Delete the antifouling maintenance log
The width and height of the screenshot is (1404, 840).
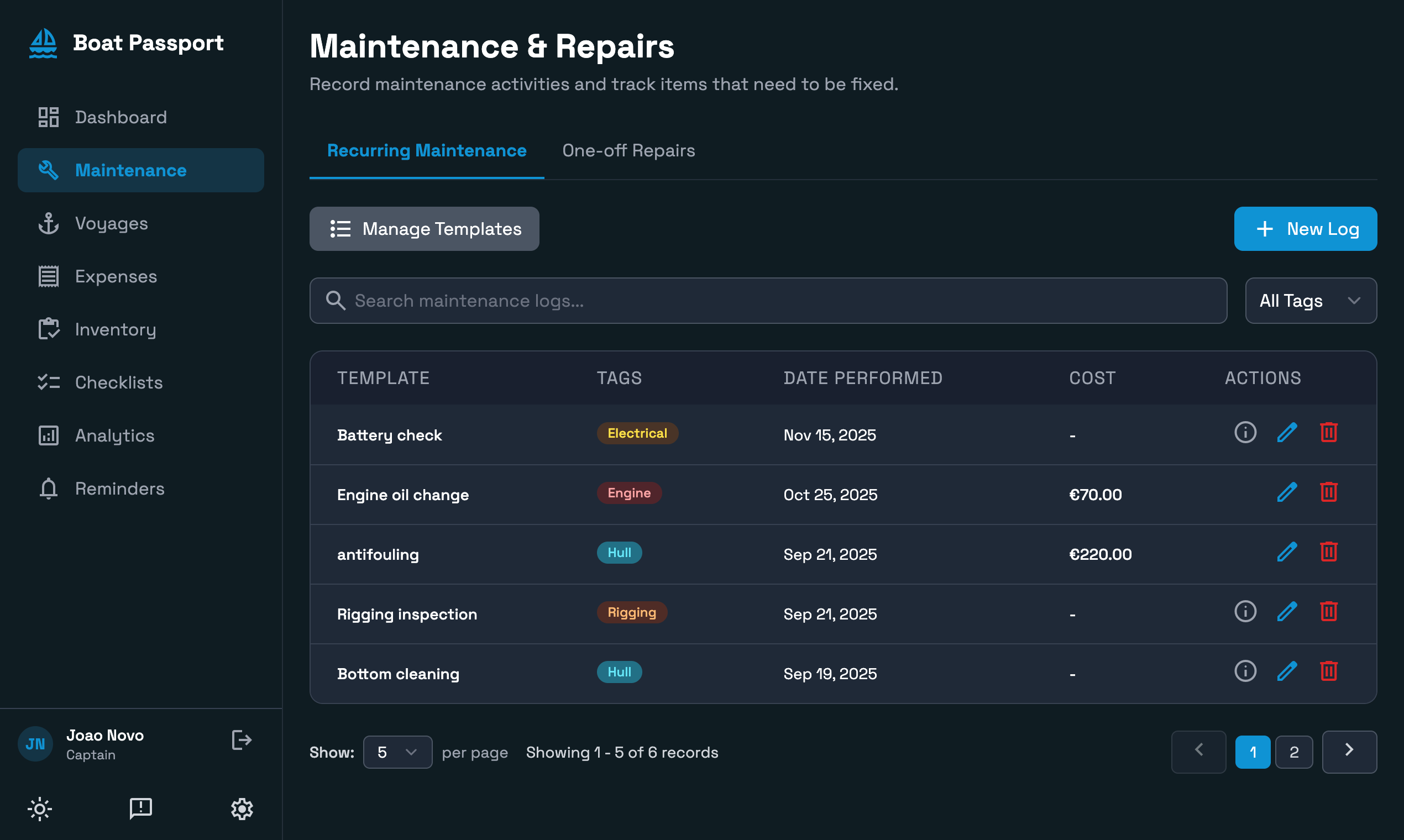point(1328,552)
